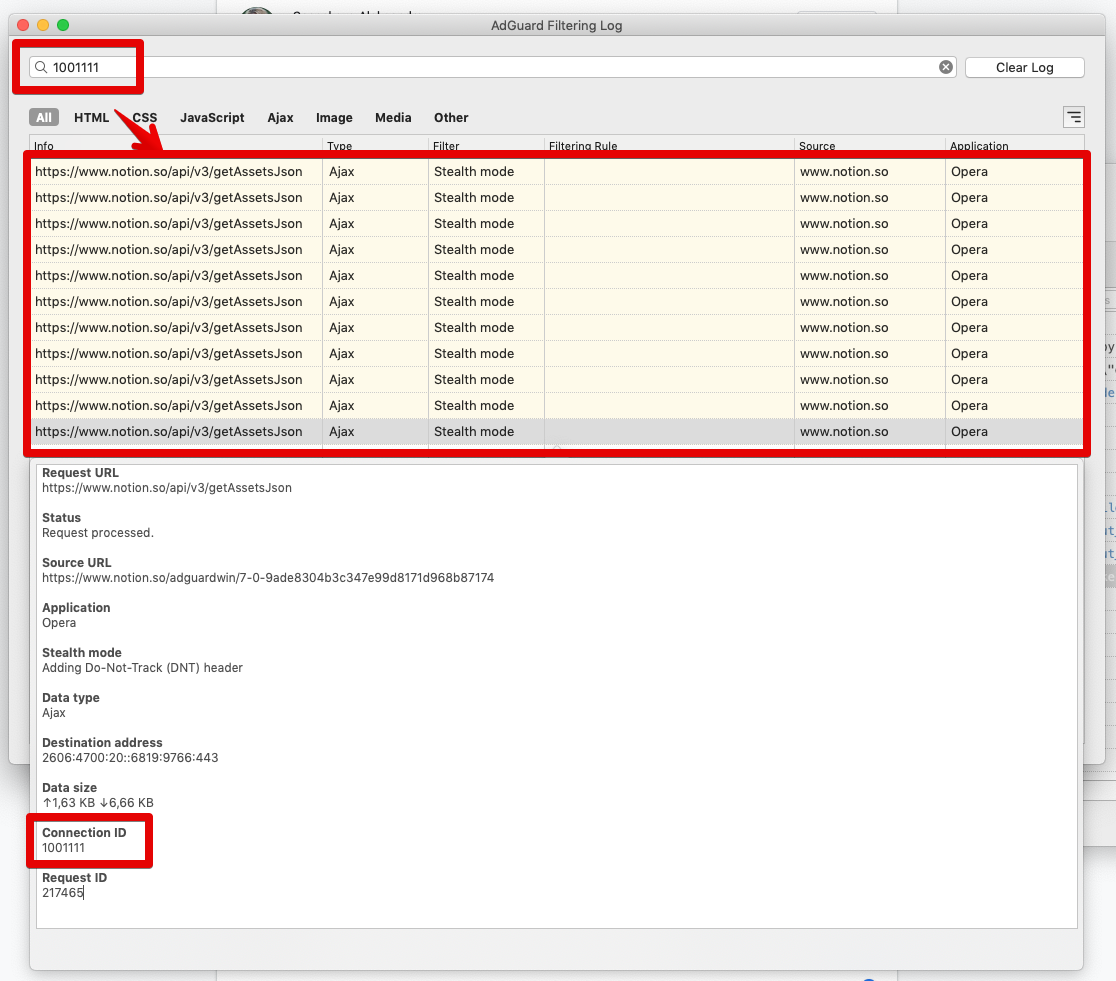Switch to the Media filter tab
Image resolution: width=1116 pixels, height=981 pixels.
(393, 117)
